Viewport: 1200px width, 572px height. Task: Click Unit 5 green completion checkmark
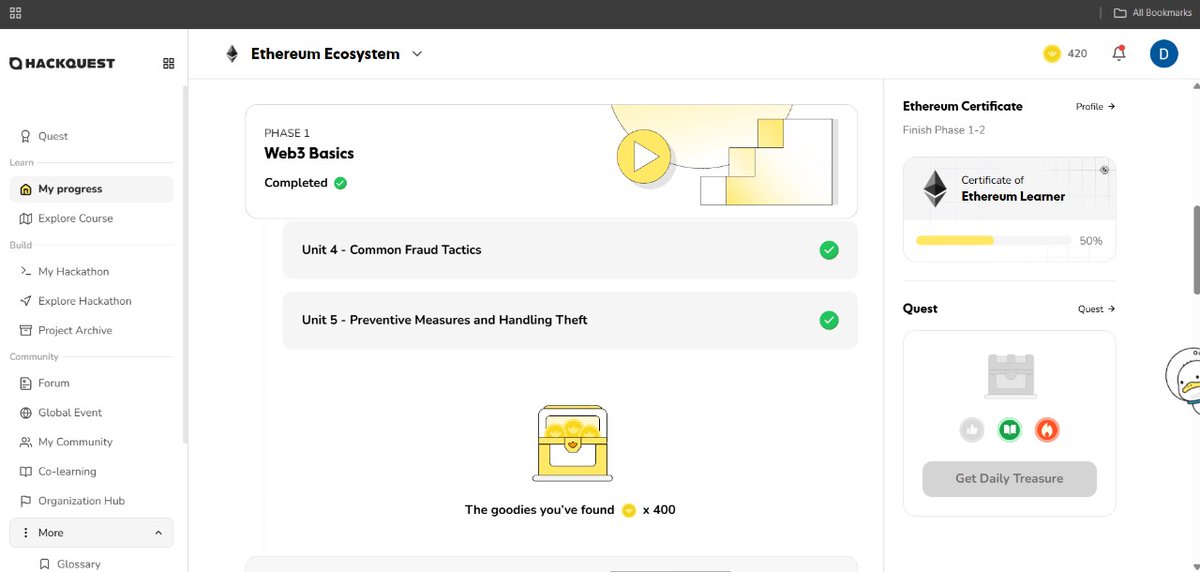[829, 320]
